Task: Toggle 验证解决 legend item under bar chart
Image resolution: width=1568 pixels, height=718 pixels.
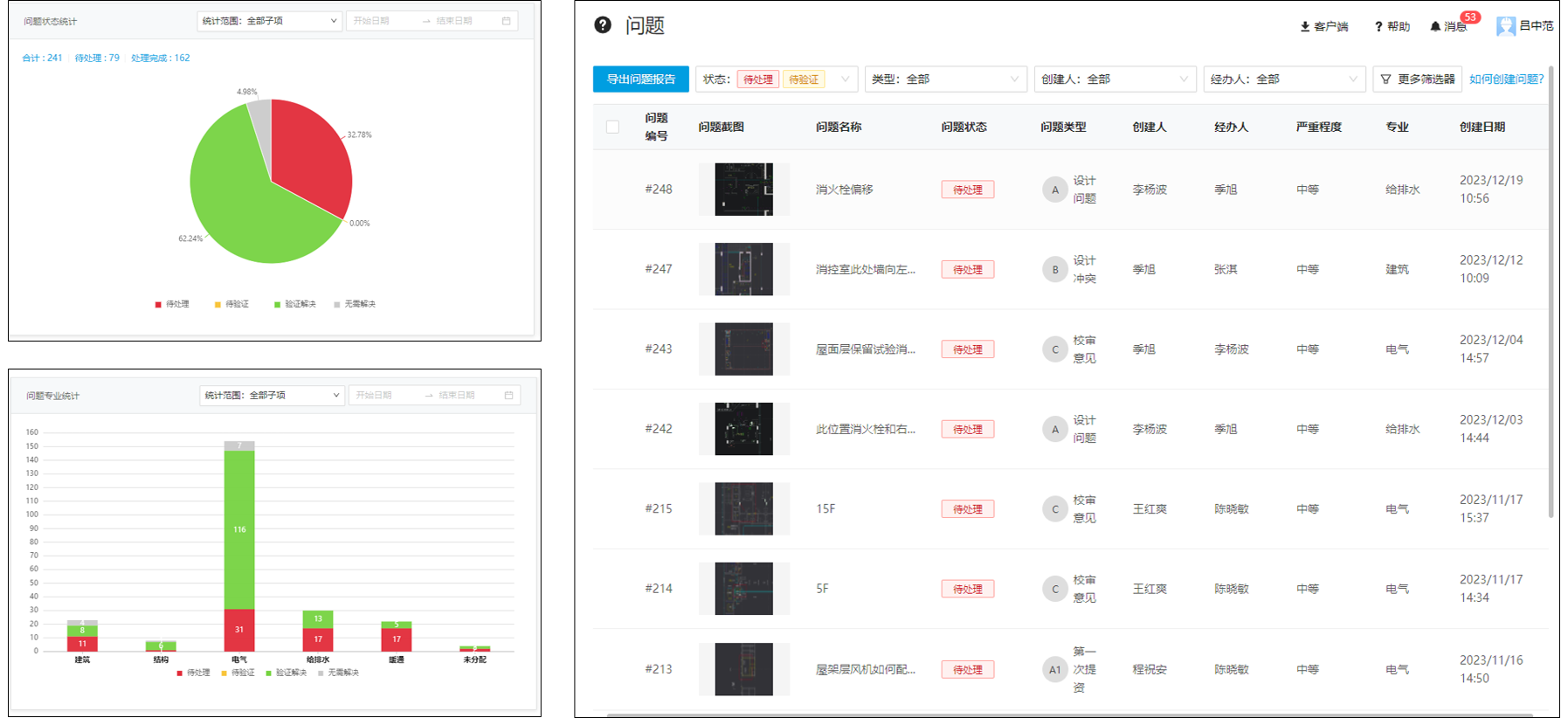Action: click(286, 673)
